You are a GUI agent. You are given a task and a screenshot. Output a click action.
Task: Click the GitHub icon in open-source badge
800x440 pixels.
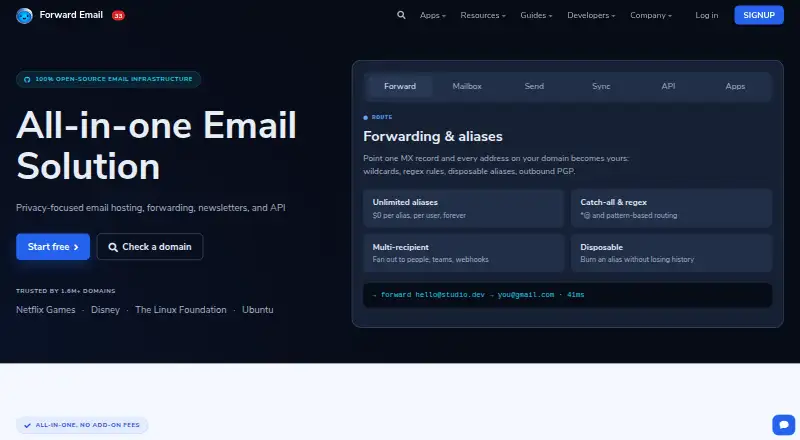tap(27, 80)
